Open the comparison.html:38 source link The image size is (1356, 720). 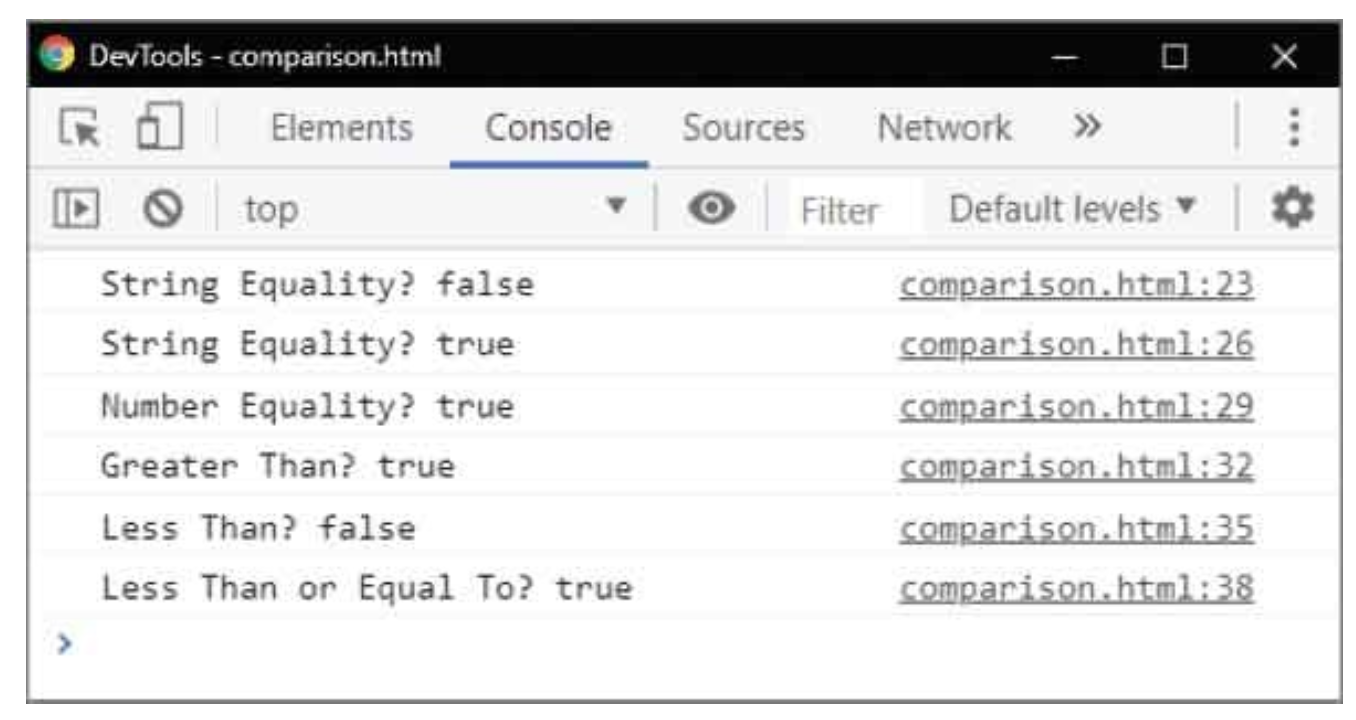[x=1076, y=588]
